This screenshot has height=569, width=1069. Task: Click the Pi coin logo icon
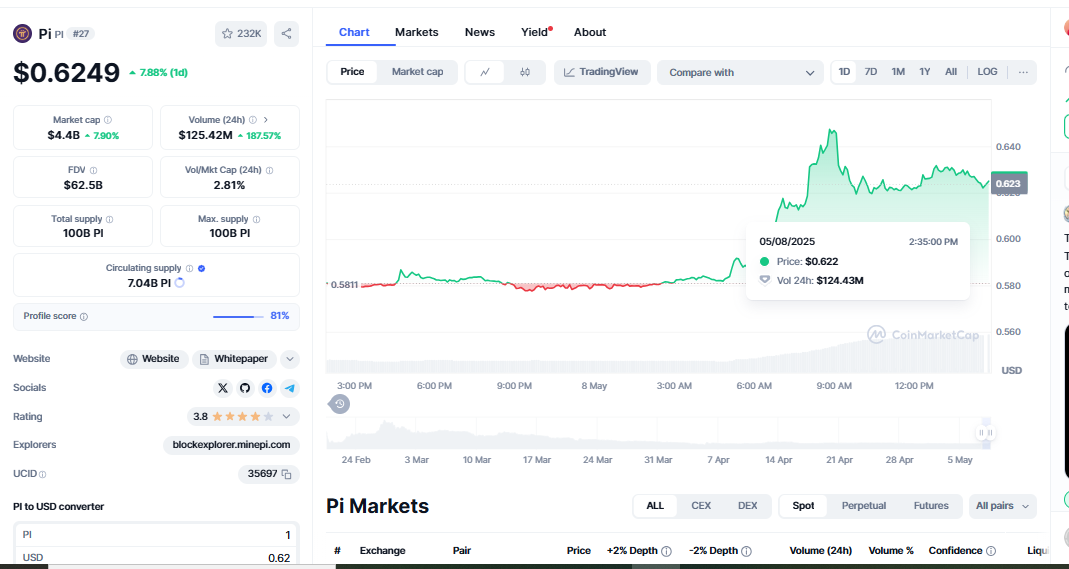tap(22, 33)
